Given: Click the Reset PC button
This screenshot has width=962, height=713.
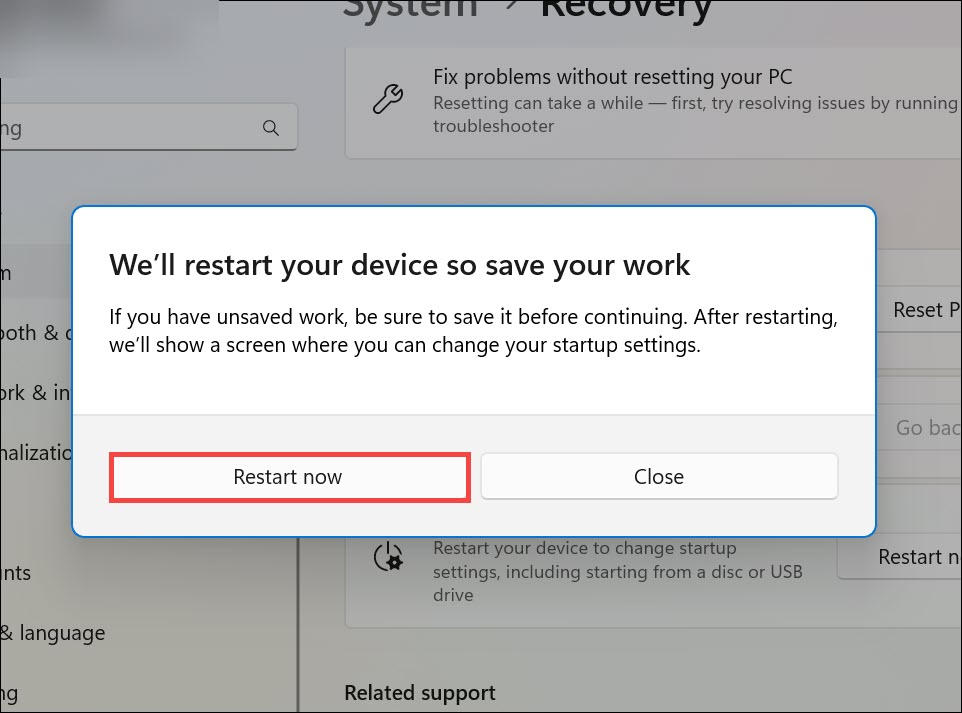Looking at the screenshot, I should click(918, 310).
